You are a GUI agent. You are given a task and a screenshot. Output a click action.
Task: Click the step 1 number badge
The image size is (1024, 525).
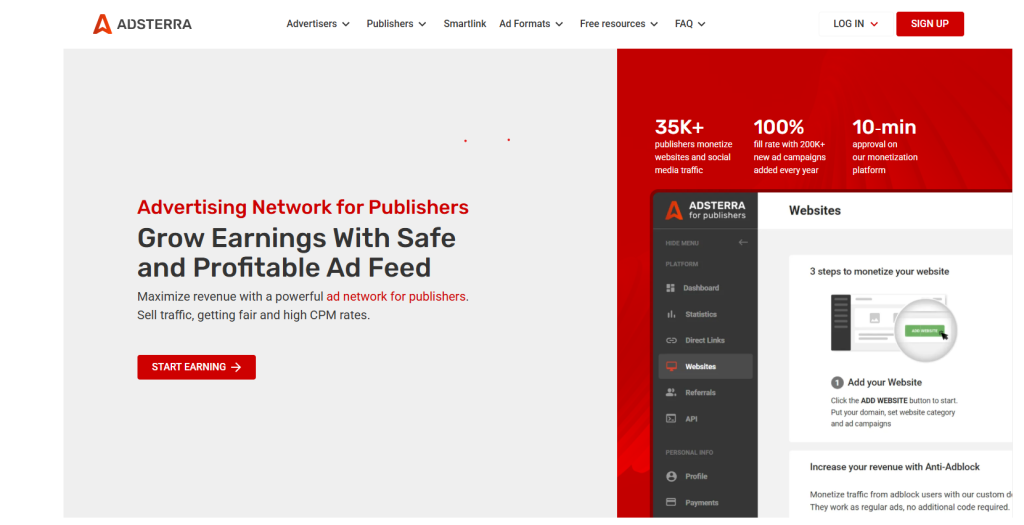(837, 383)
